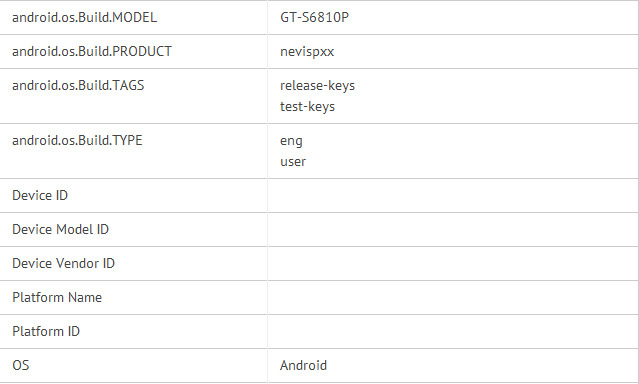Click the empty Device Vendor ID cell

[453, 263]
